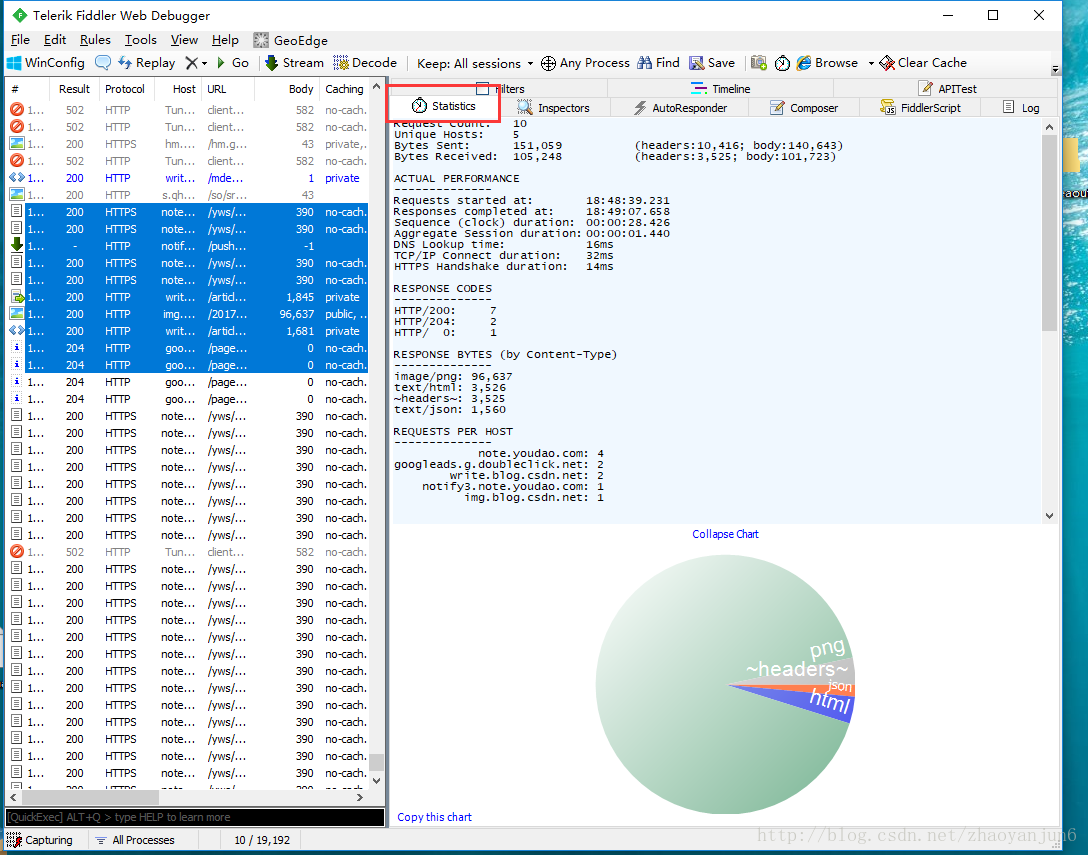
Task: Sort sessions by the Result column
Action: click(x=74, y=89)
